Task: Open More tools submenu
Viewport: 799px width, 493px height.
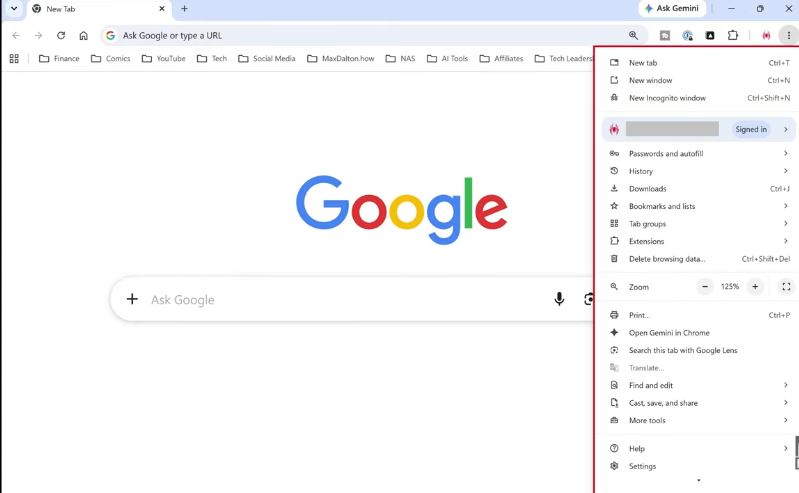Action: [x=699, y=421]
